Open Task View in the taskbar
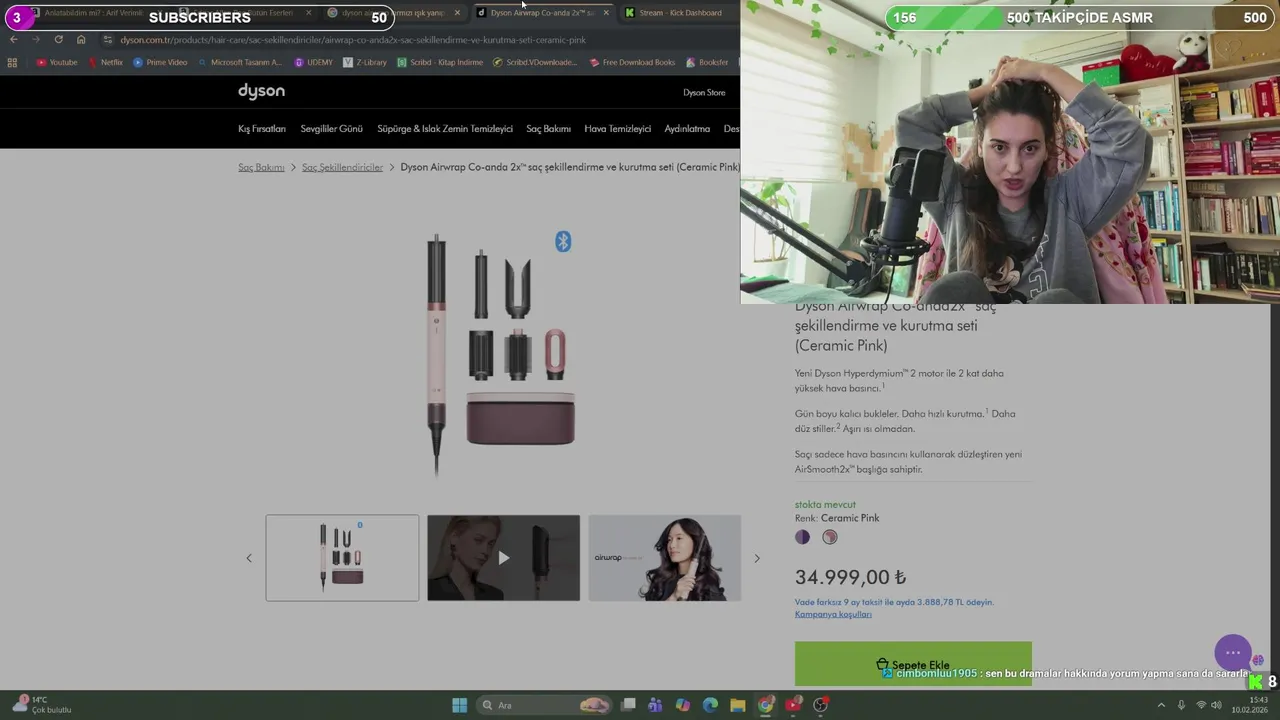1280x720 pixels. pyautogui.click(x=628, y=705)
